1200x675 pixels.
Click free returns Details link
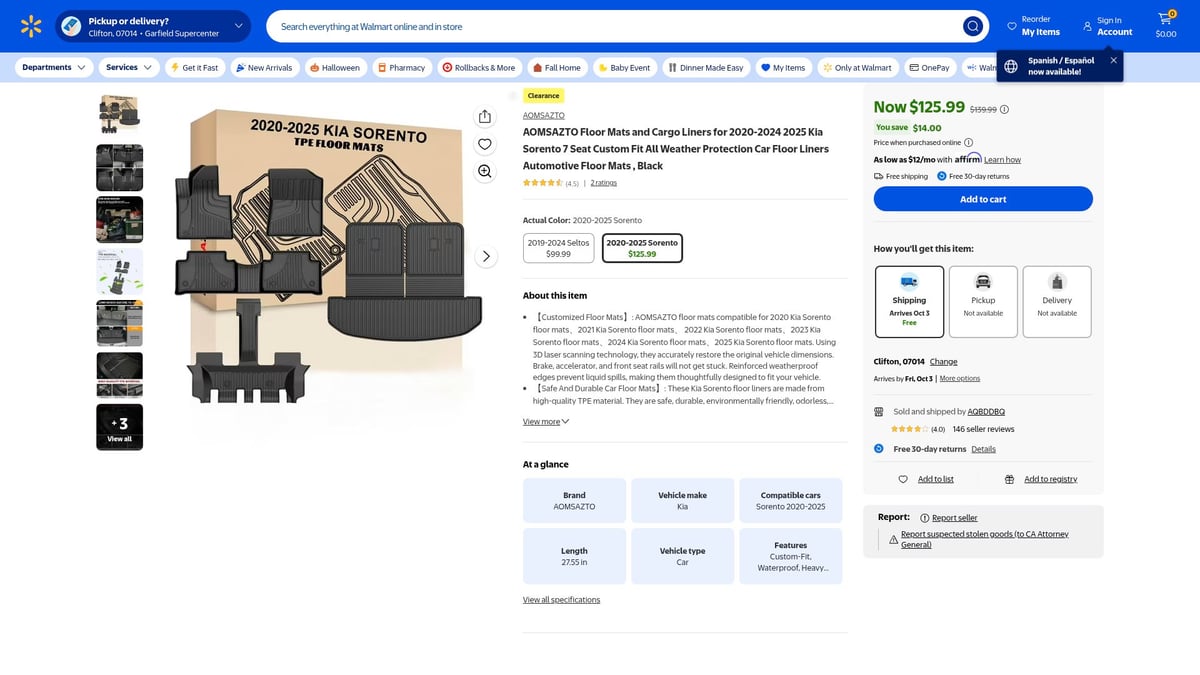coord(983,449)
